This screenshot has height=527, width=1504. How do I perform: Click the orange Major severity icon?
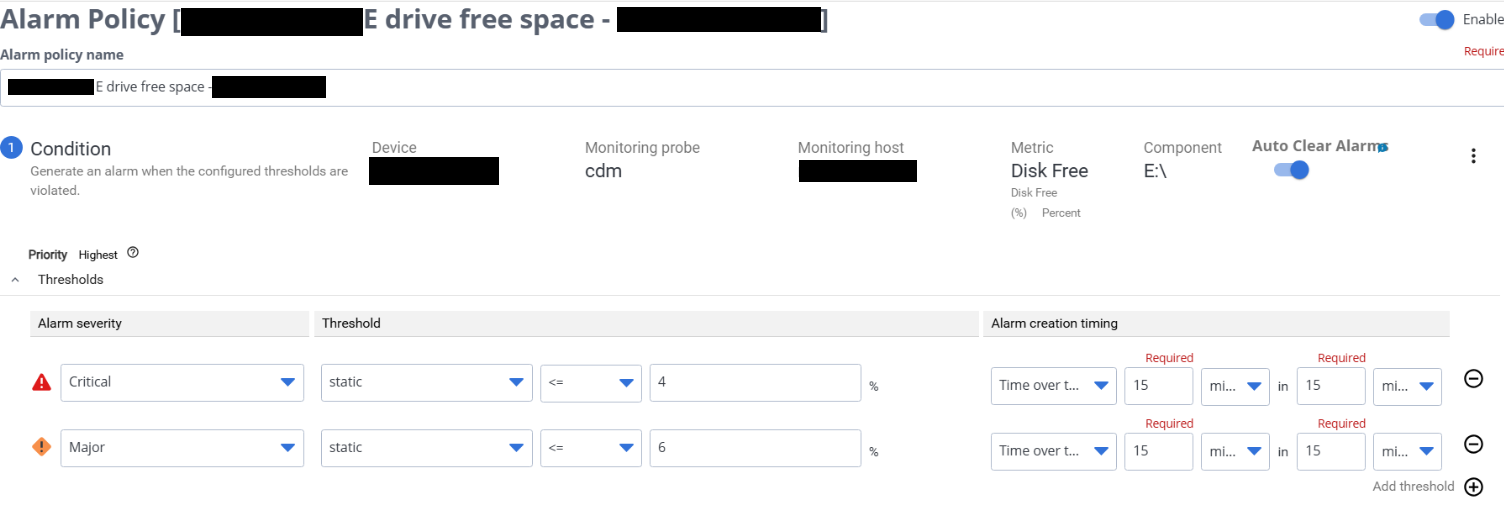coord(42,447)
